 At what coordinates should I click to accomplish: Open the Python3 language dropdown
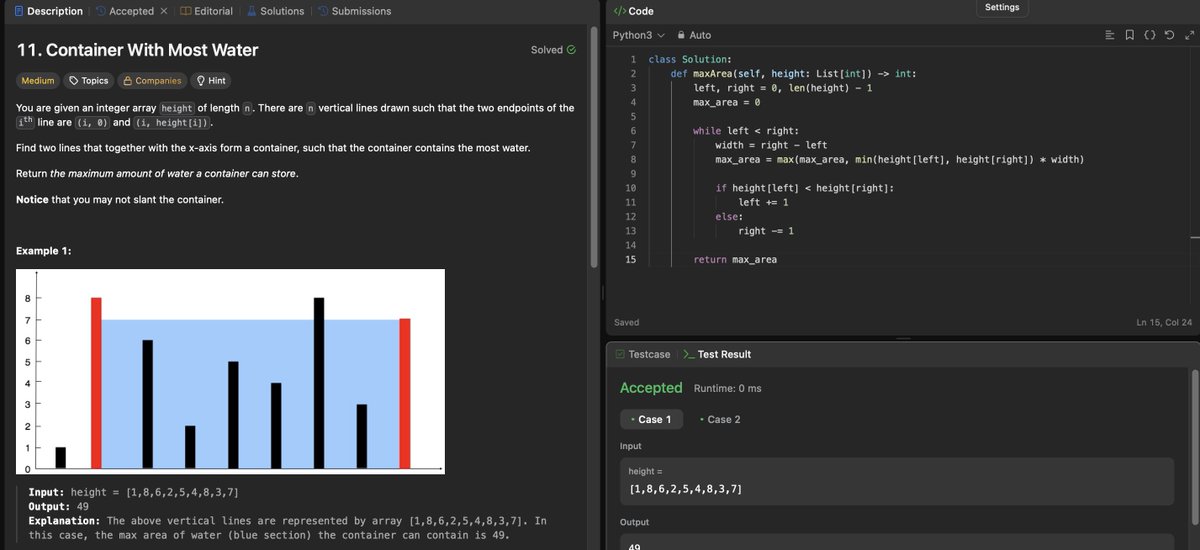[x=638, y=35]
